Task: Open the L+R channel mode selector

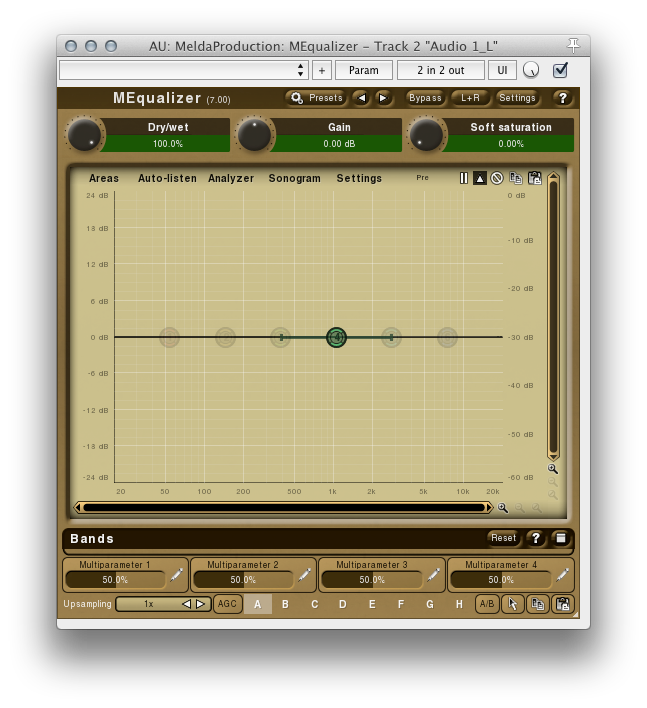Action: pyautogui.click(x=470, y=98)
